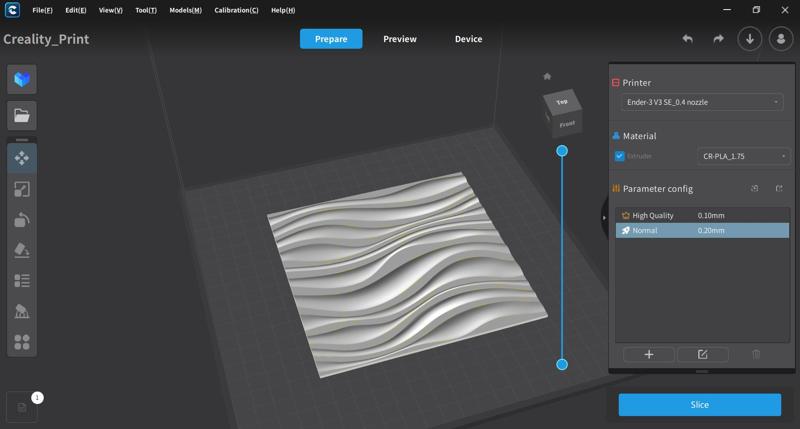Open file with the folder icon
Image resolution: width=800 pixels, height=429 pixels.
[x=22, y=115]
